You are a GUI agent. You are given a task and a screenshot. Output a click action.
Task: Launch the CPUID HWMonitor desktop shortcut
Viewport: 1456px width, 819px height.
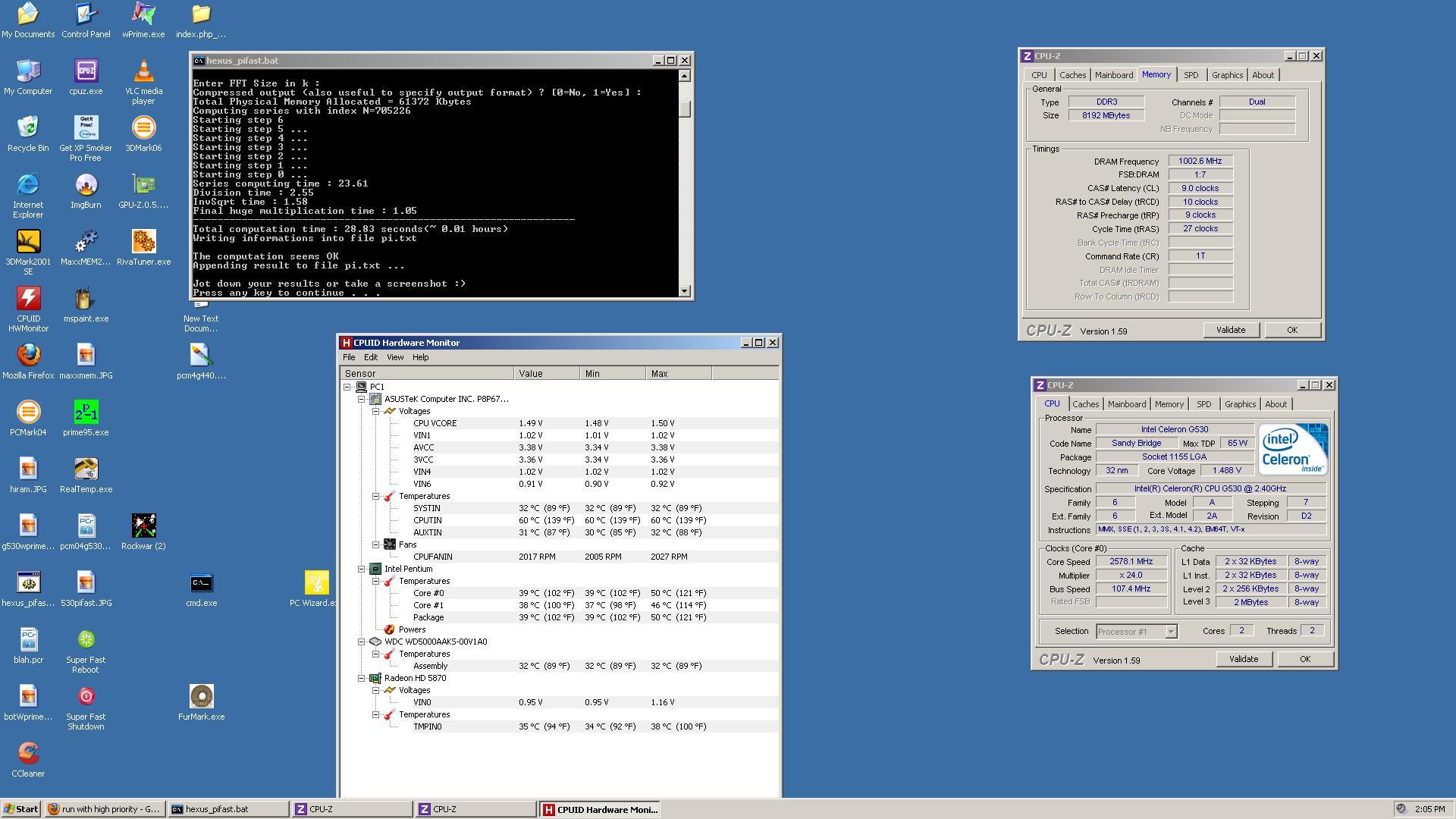coord(28,309)
